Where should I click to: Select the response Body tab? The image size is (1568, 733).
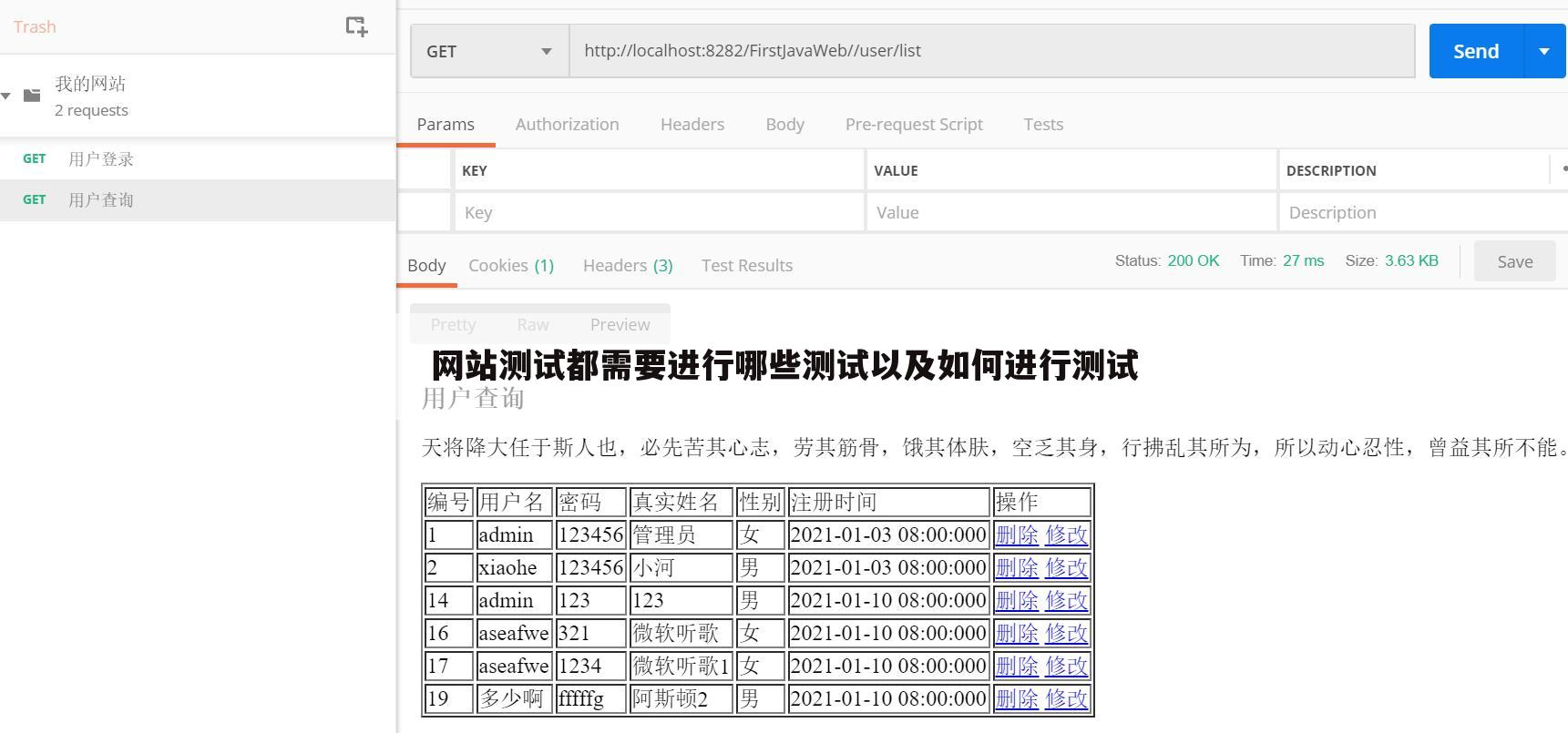pos(426,265)
